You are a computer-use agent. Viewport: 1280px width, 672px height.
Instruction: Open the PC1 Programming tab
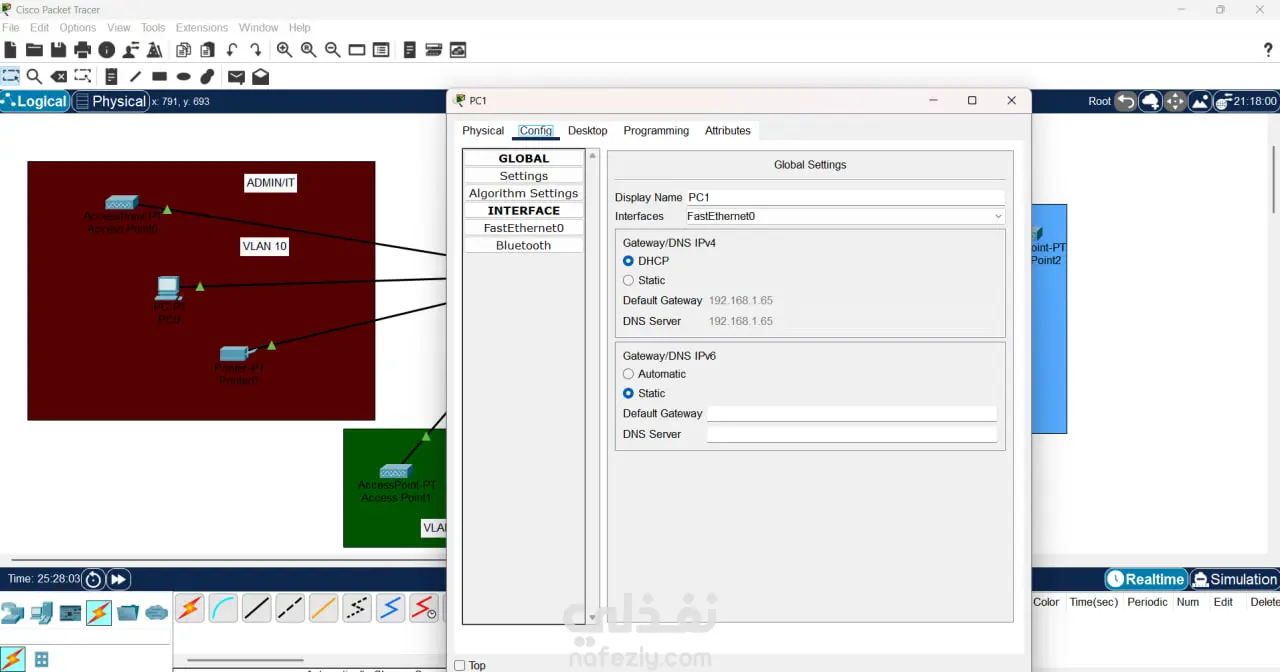coord(656,131)
